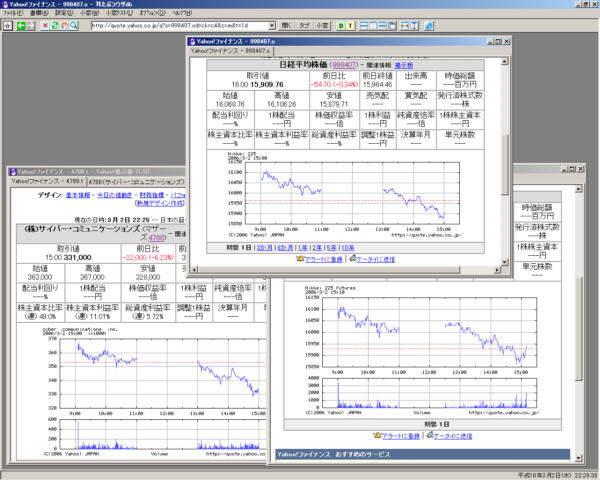Image resolution: width=600 pixels, height=480 pixels.
Task: Click the mobile phone icon beside the front window's send-to-mobile link
Action: pos(353,259)
